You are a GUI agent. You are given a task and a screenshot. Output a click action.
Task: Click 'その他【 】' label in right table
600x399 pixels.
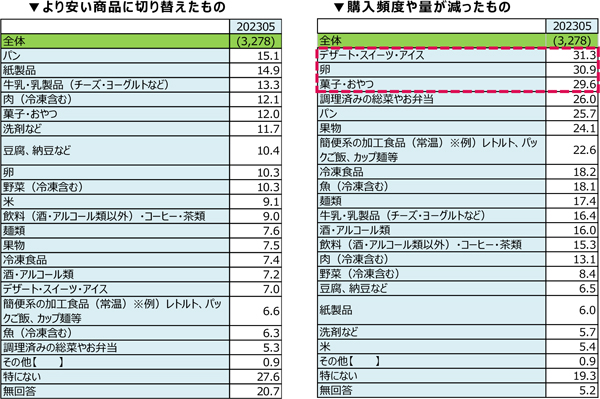(350, 361)
